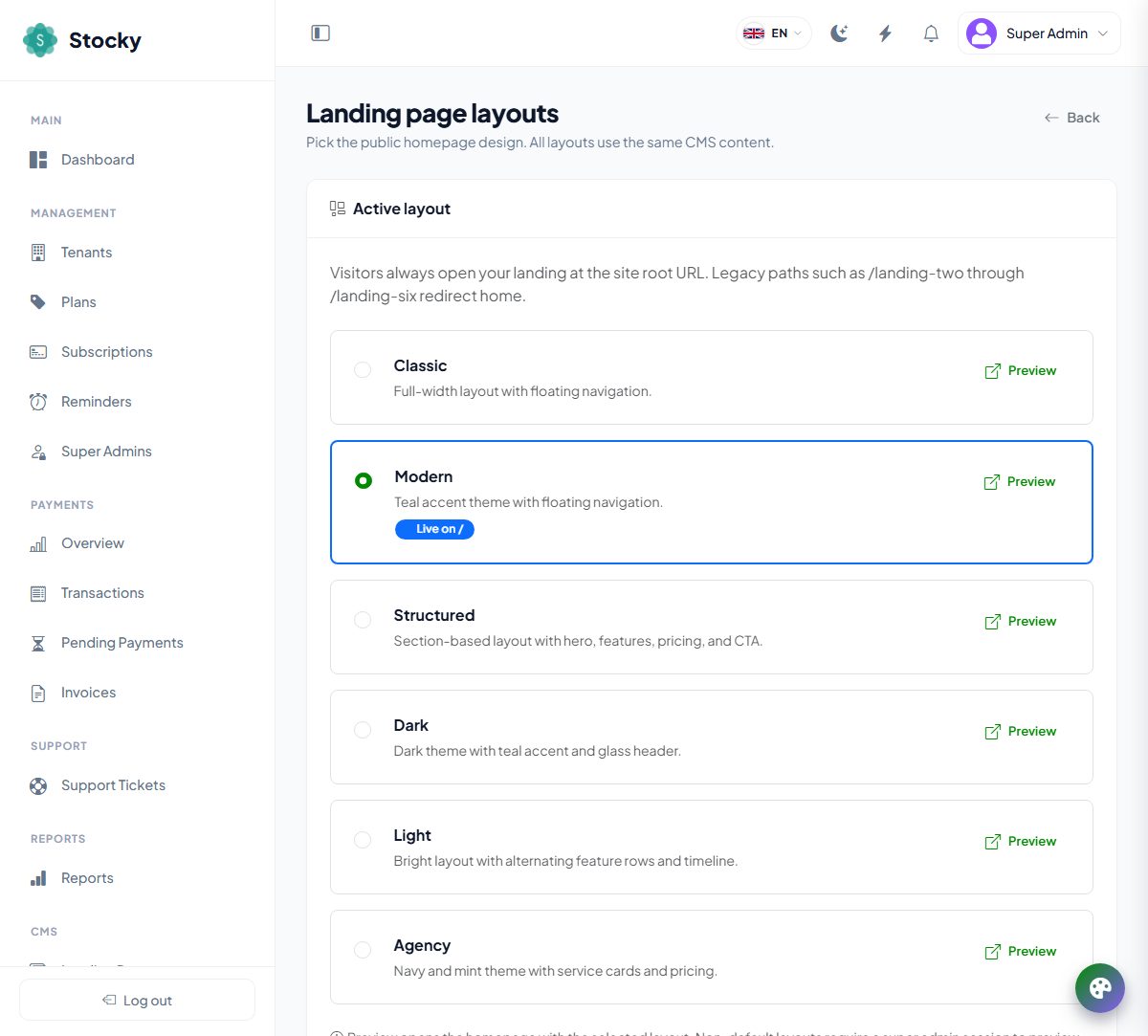The image size is (1148, 1036).
Task: Go to Tenants in the sidebar
Action: click(x=138, y=253)
